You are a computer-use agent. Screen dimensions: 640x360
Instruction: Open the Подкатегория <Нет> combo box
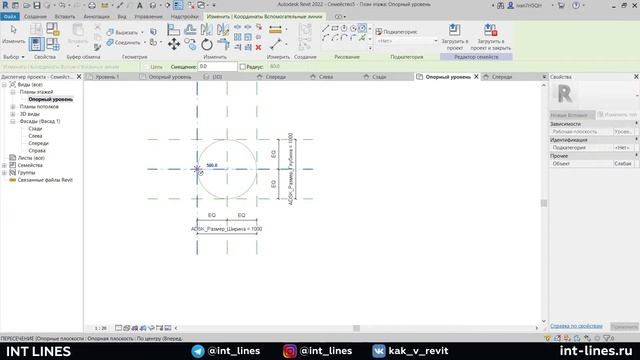coord(407,41)
